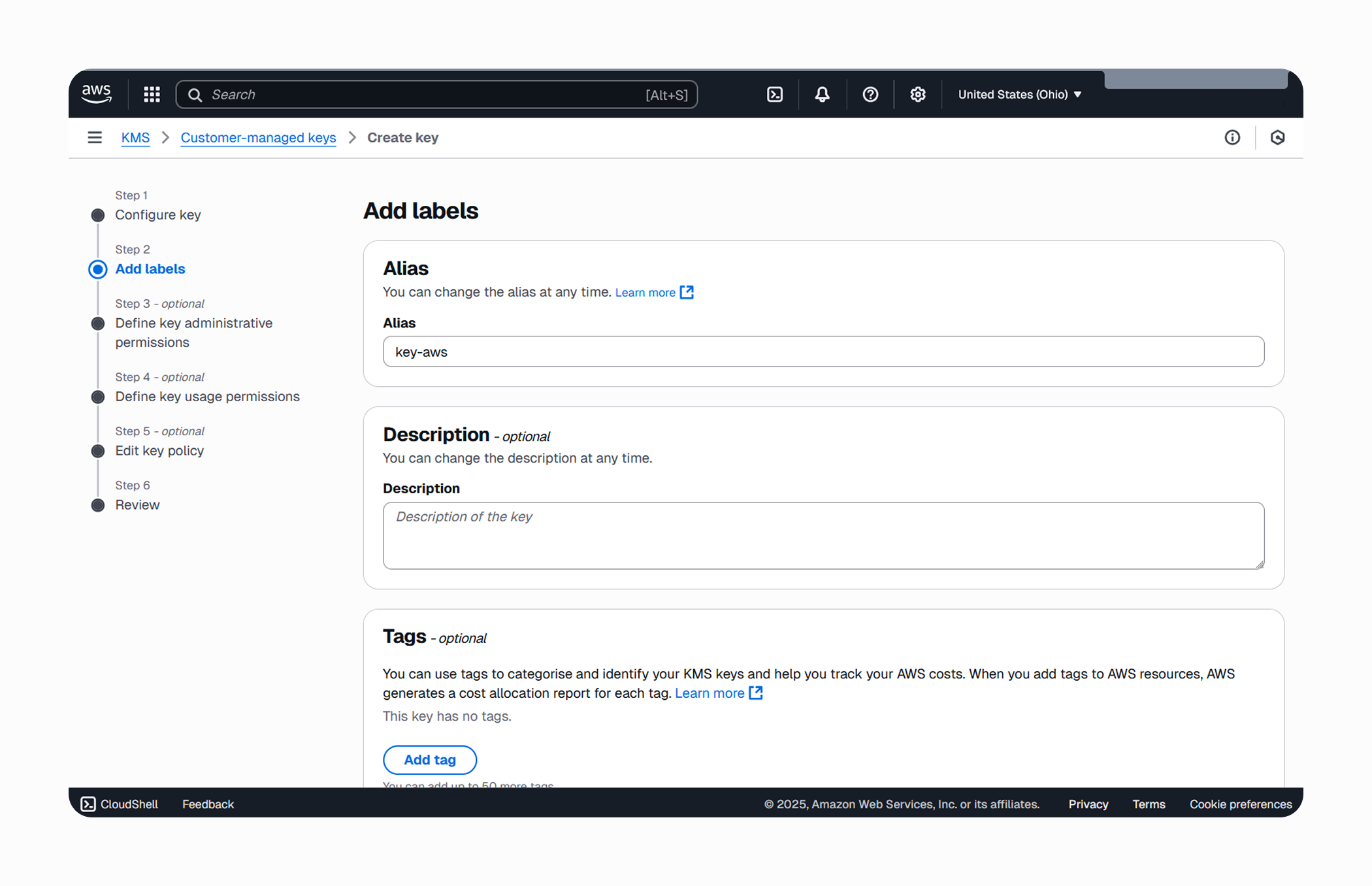Click the AWS search box
Image resolution: width=1372 pixels, height=886 pixels.
[x=436, y=95]
